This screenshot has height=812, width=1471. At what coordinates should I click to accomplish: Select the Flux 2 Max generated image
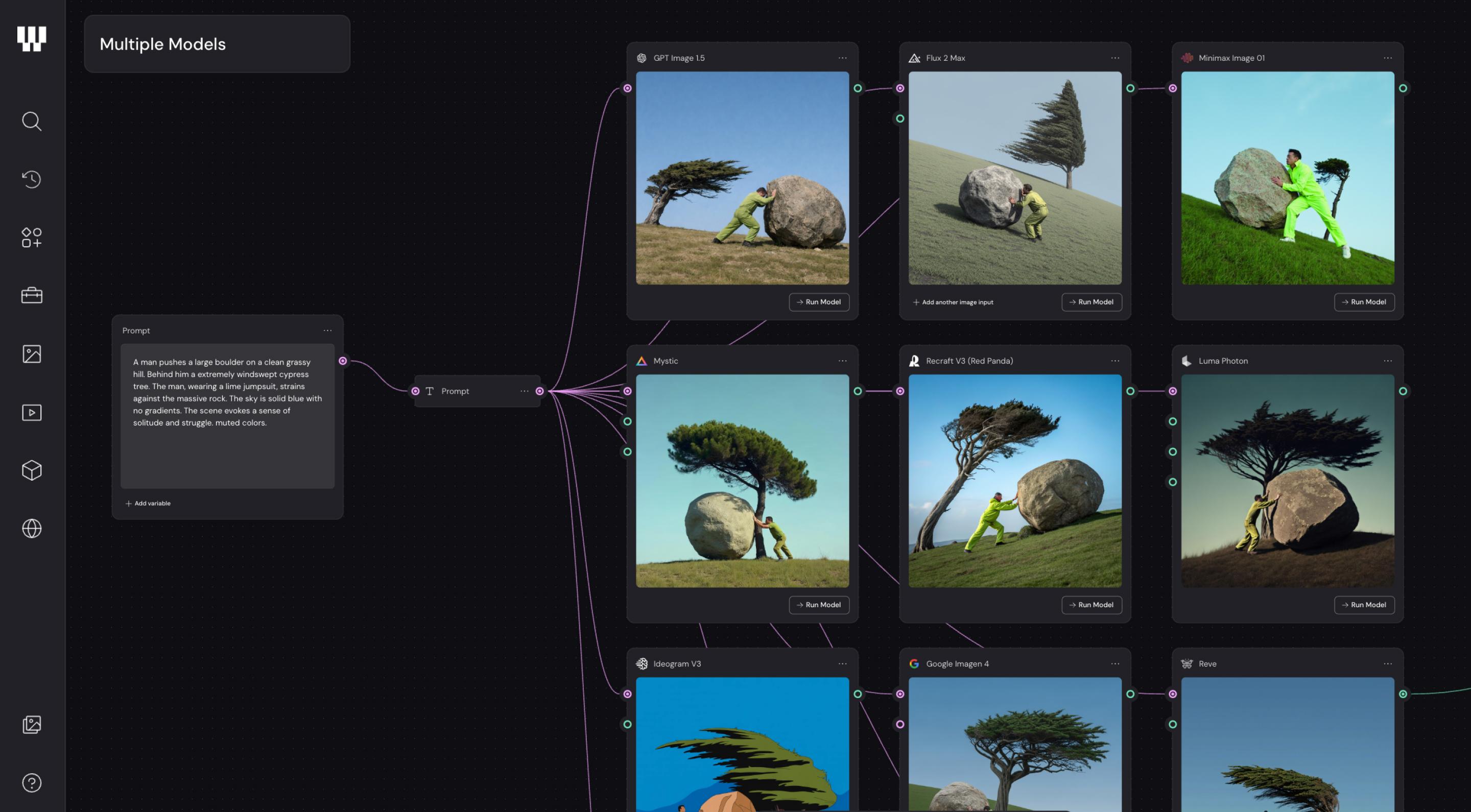click(1015, 178)
